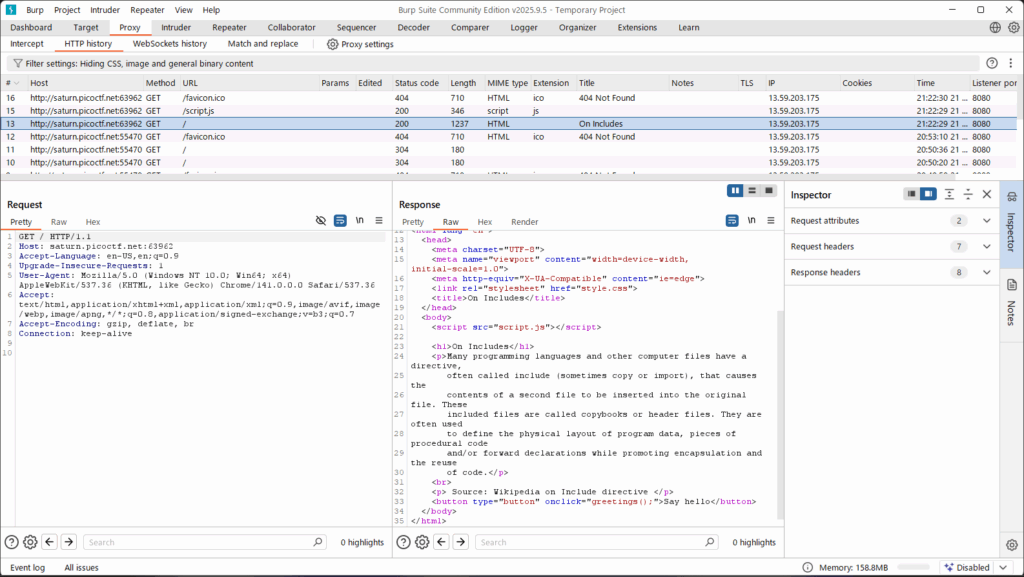Click the filter funnel icon in the filter bar
Image resolution: width=1024 pixels, height=577 pixels.
pos(17,63)
